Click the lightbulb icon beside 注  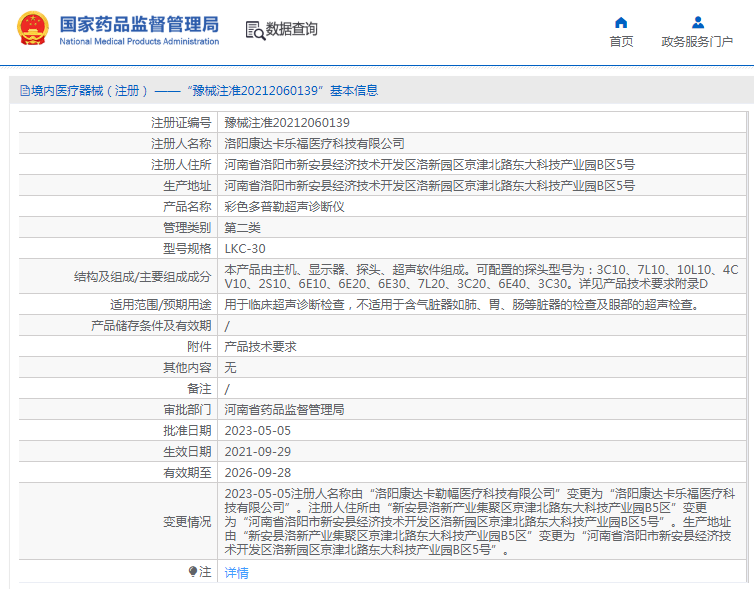pyautogui.click(x=193, y=571)
